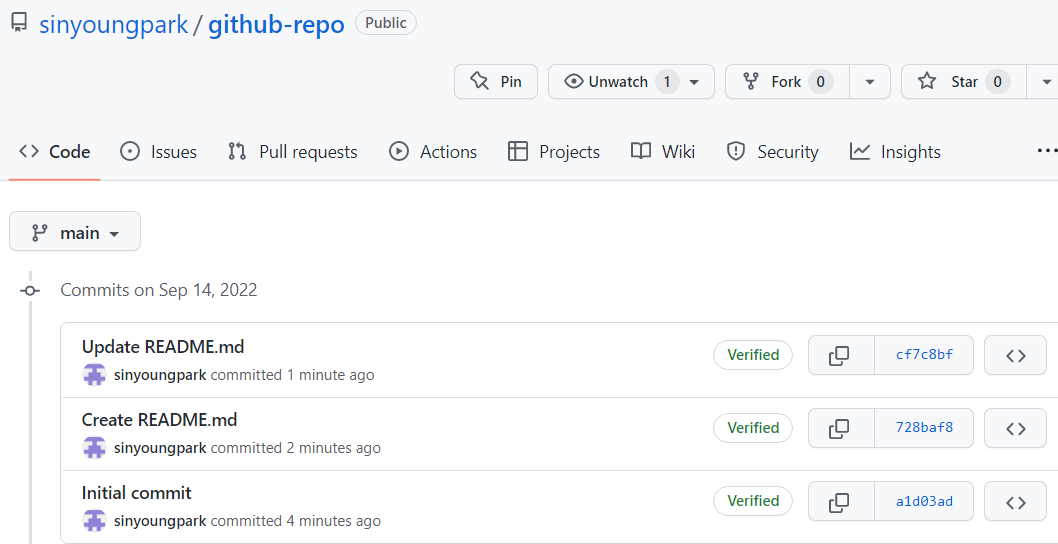This screenshot has width=1058, height=544.
Task: Browse repository at commit a1d03ad
Action: [1015, 501]
